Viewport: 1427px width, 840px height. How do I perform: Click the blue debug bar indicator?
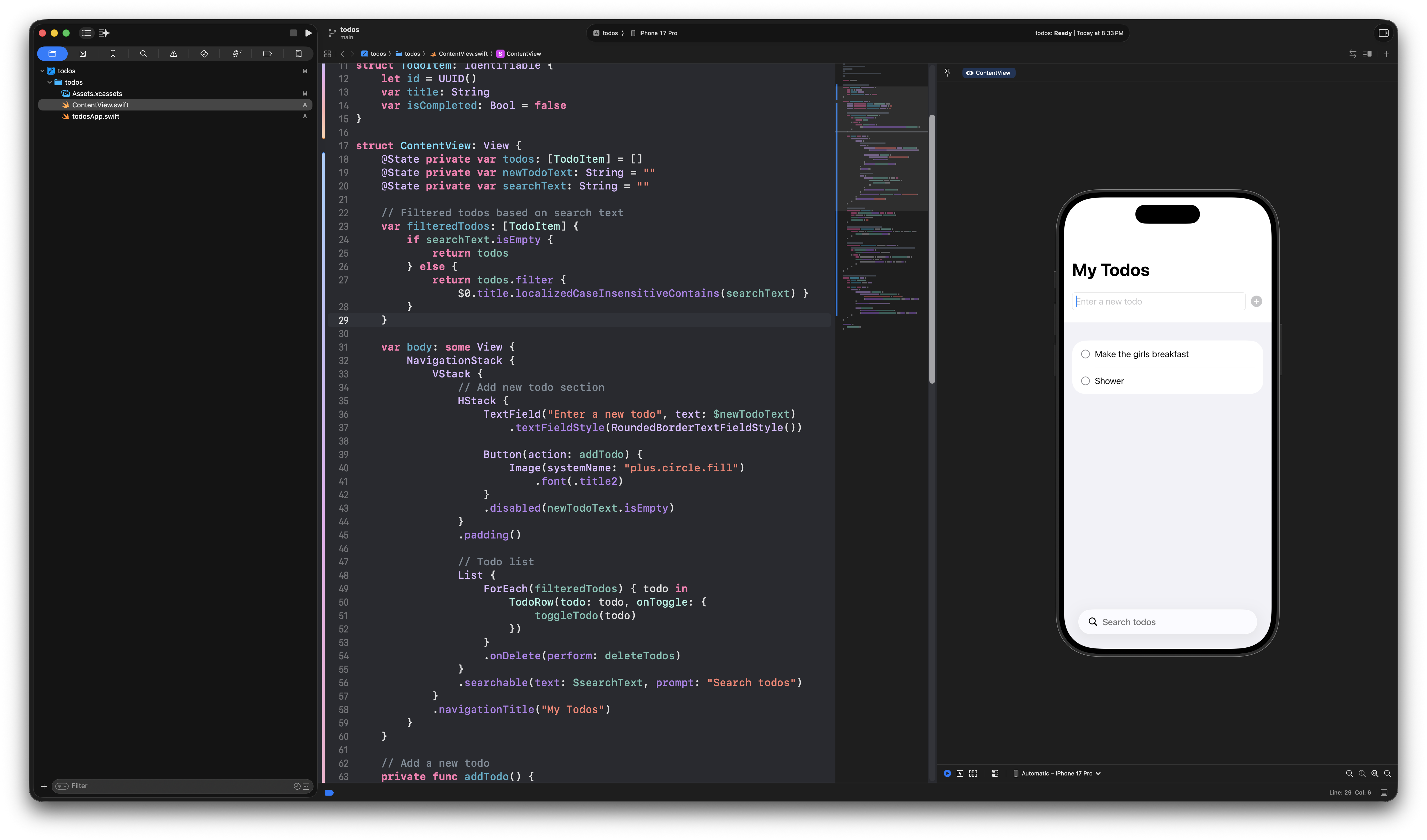click(x=329, y=793)
